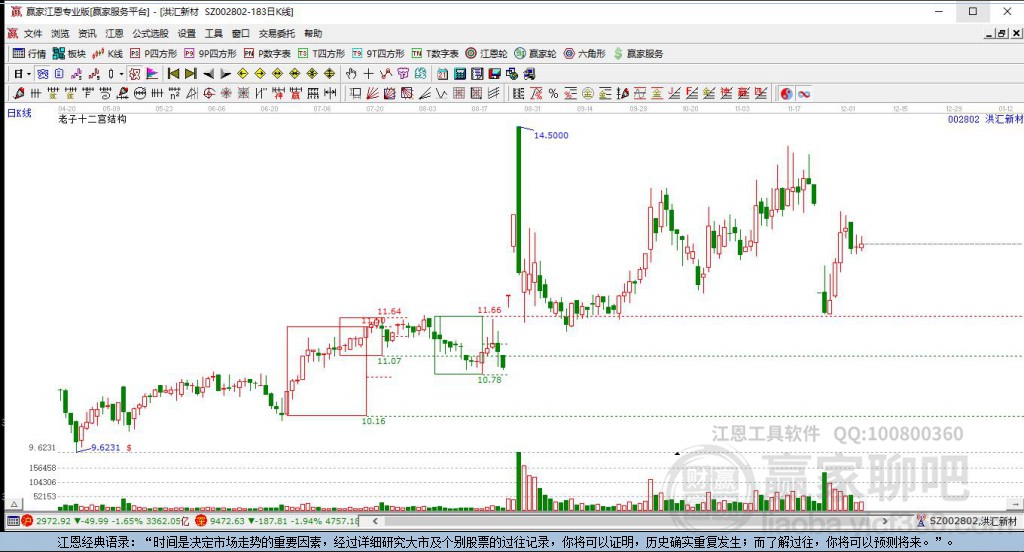Jump to the first bar icon
1024x552 pixels.
173,74
